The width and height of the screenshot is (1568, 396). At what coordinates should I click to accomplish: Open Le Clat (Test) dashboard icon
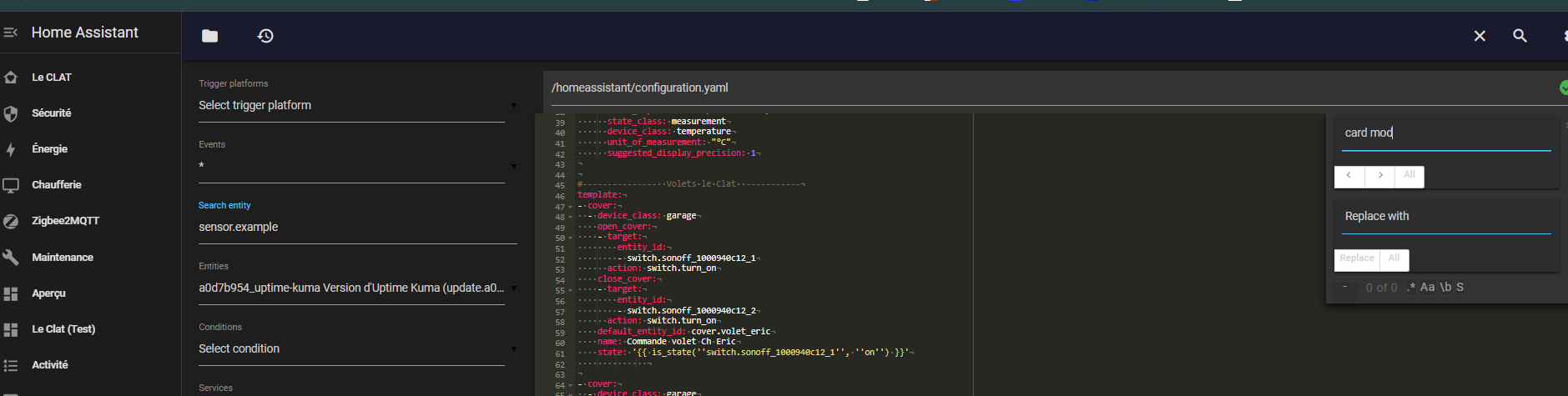click(x=11, y=329)
